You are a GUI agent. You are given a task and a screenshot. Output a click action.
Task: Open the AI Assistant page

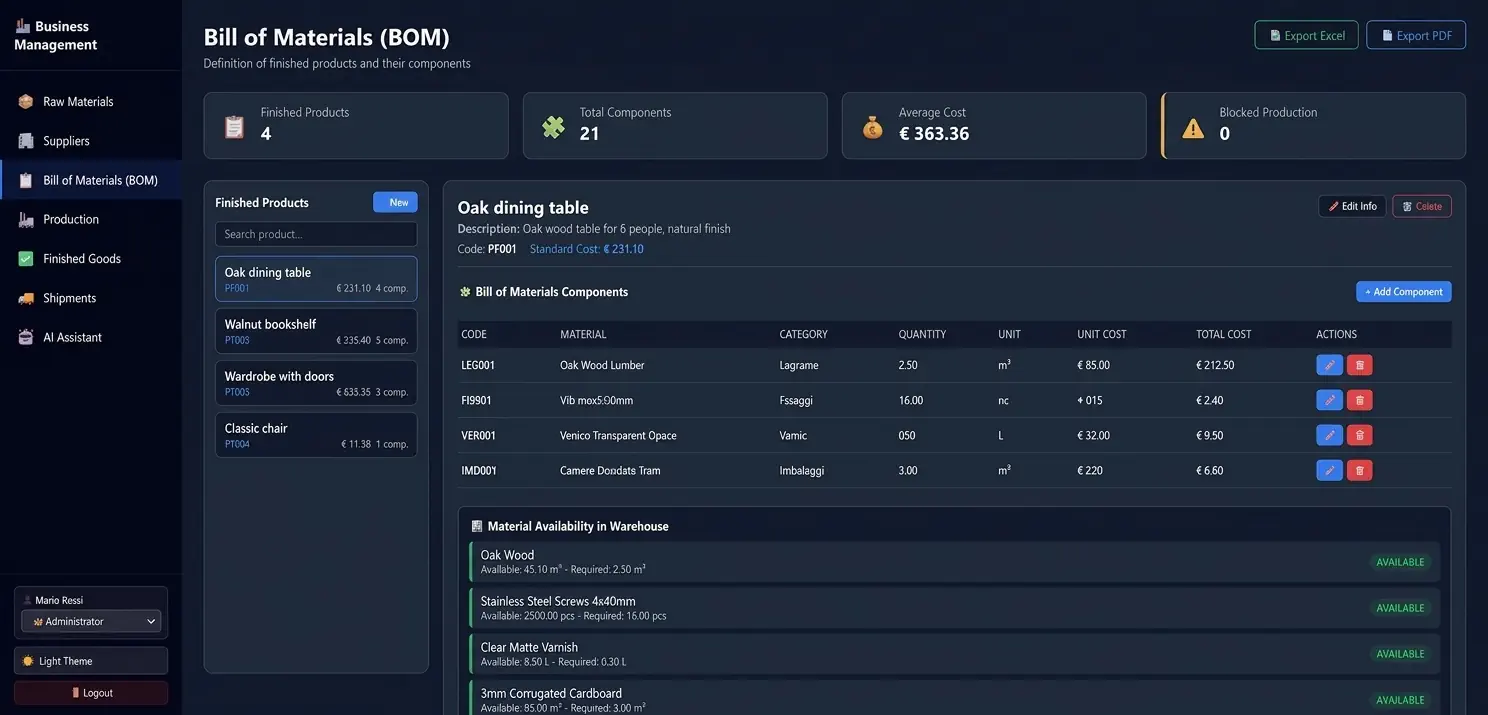pos(90,337)
